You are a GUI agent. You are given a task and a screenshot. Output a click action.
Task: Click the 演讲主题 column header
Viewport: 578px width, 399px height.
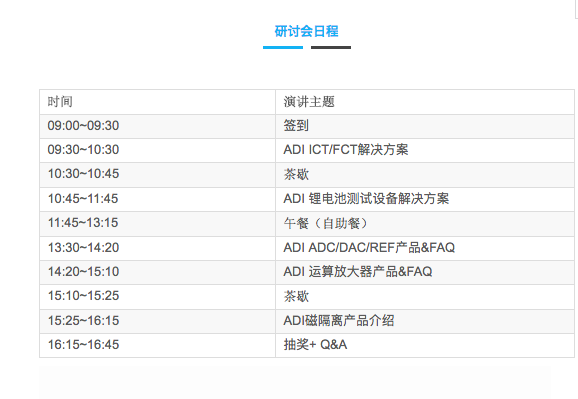[425, 102]
